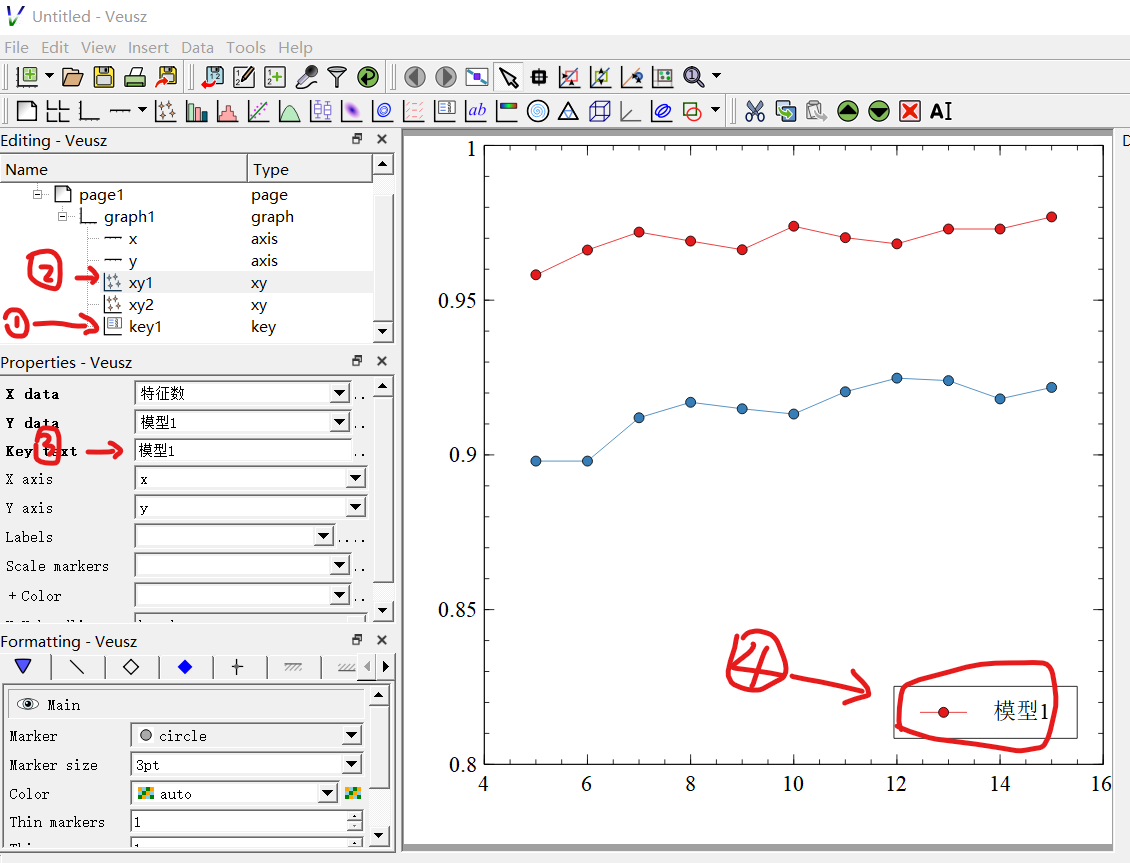Go to the next page arrow icon
The image size is (1130, 863).
click(x=445, y=76)
